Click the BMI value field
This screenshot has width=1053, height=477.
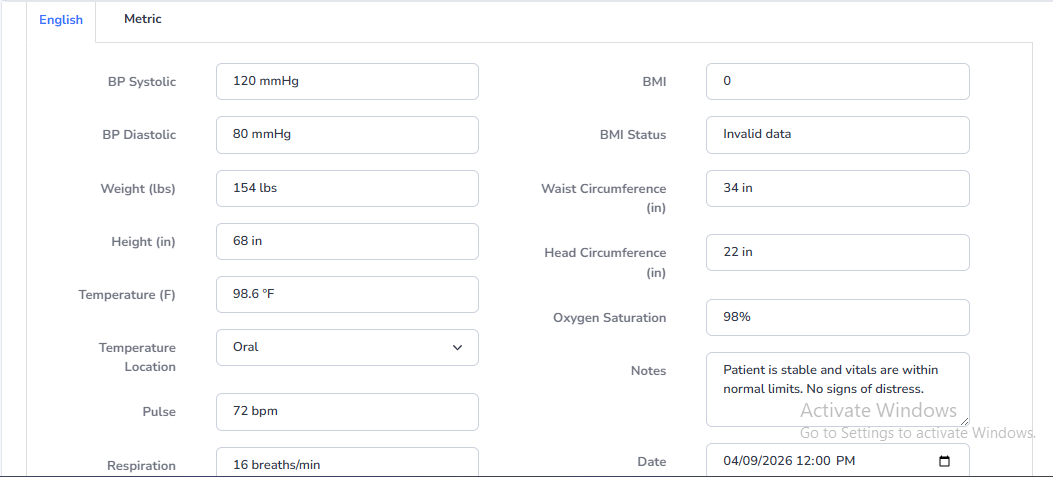click(x=837, y=82)
